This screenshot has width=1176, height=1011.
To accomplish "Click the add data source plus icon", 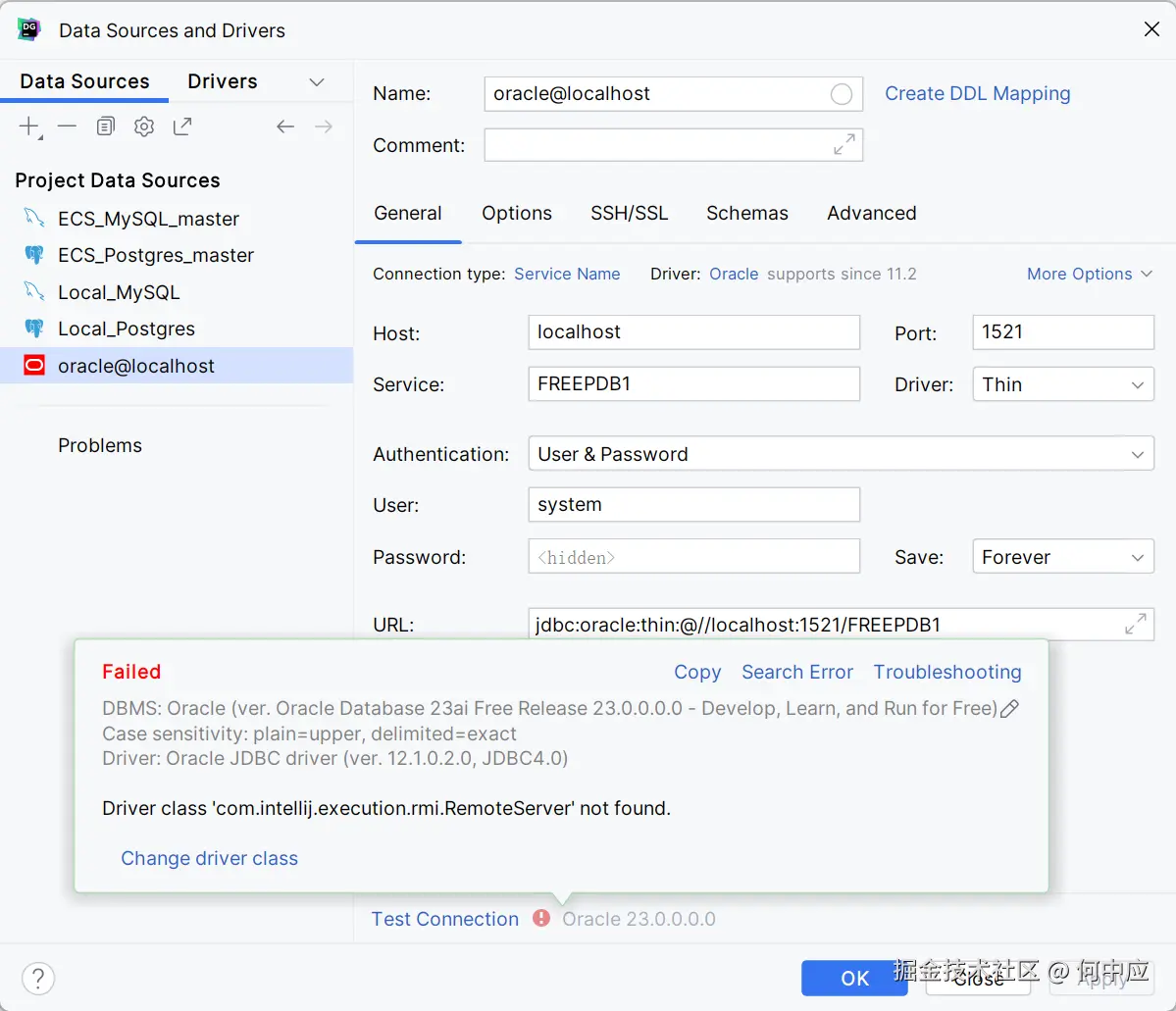I will coord(29,126).
